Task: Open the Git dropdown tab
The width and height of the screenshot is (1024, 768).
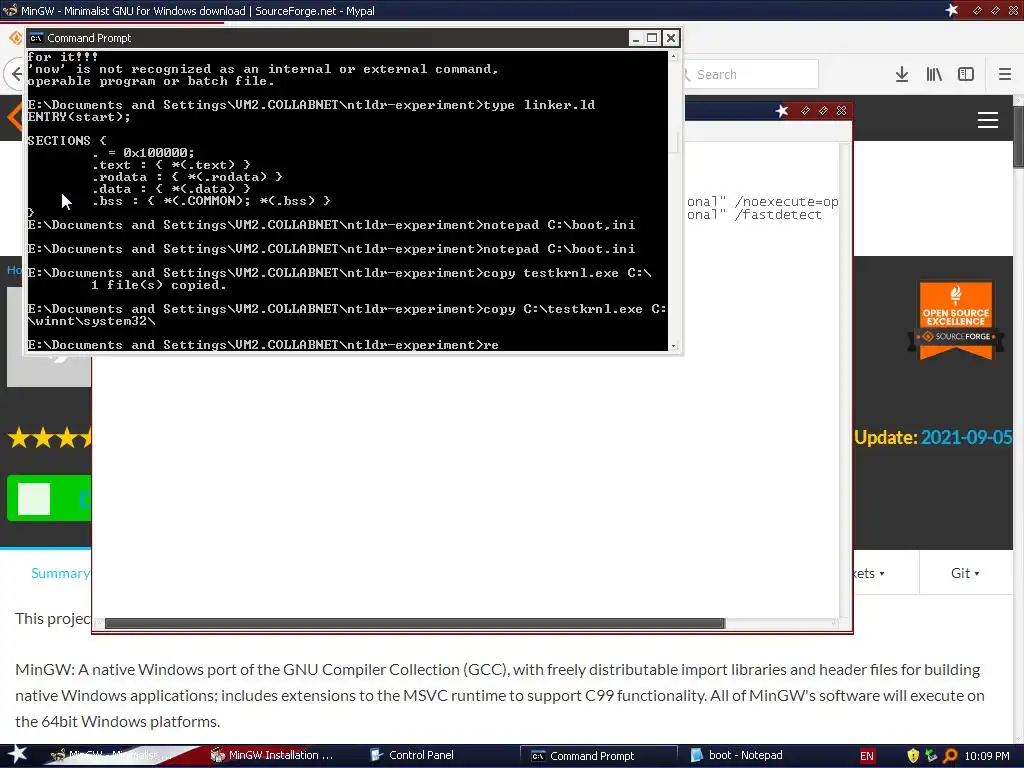Action: 965,573
